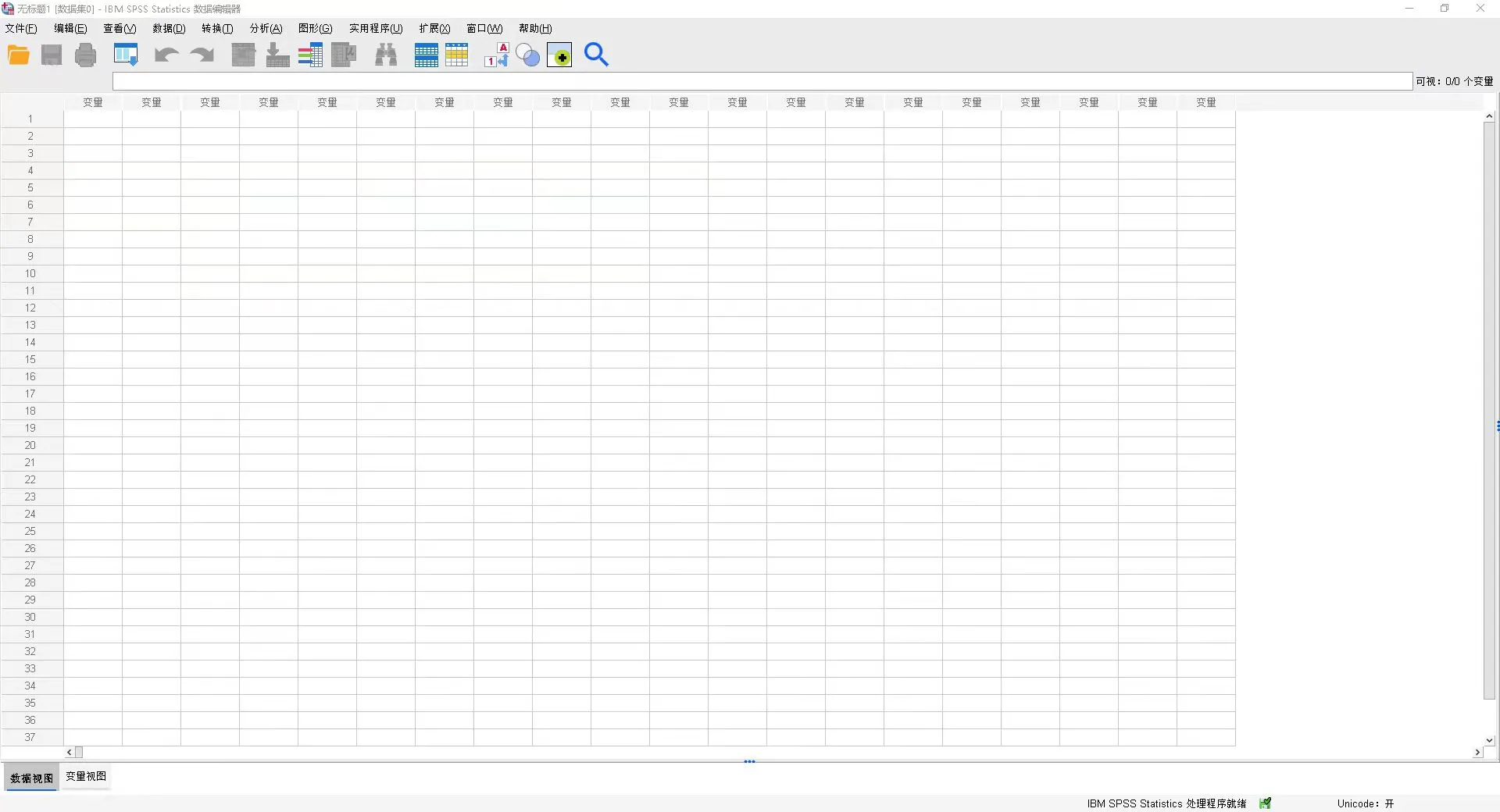
Task: Select row header 37
Action: pos(31,737)
